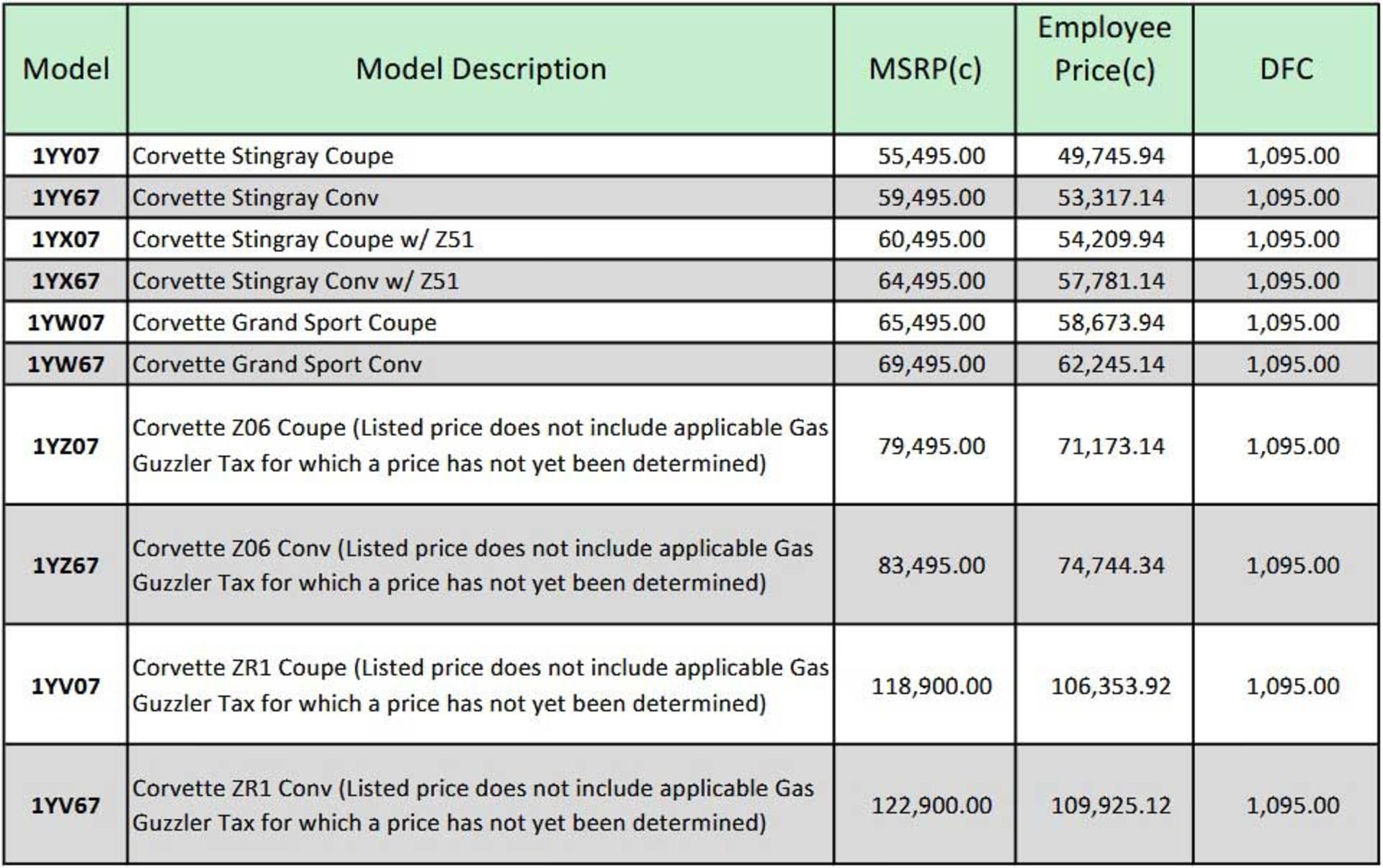The height and width of the screenshot is (868, 1383).
Task: Click the DFC column header
Action: pyautogui.click(x=1286, y=69)
